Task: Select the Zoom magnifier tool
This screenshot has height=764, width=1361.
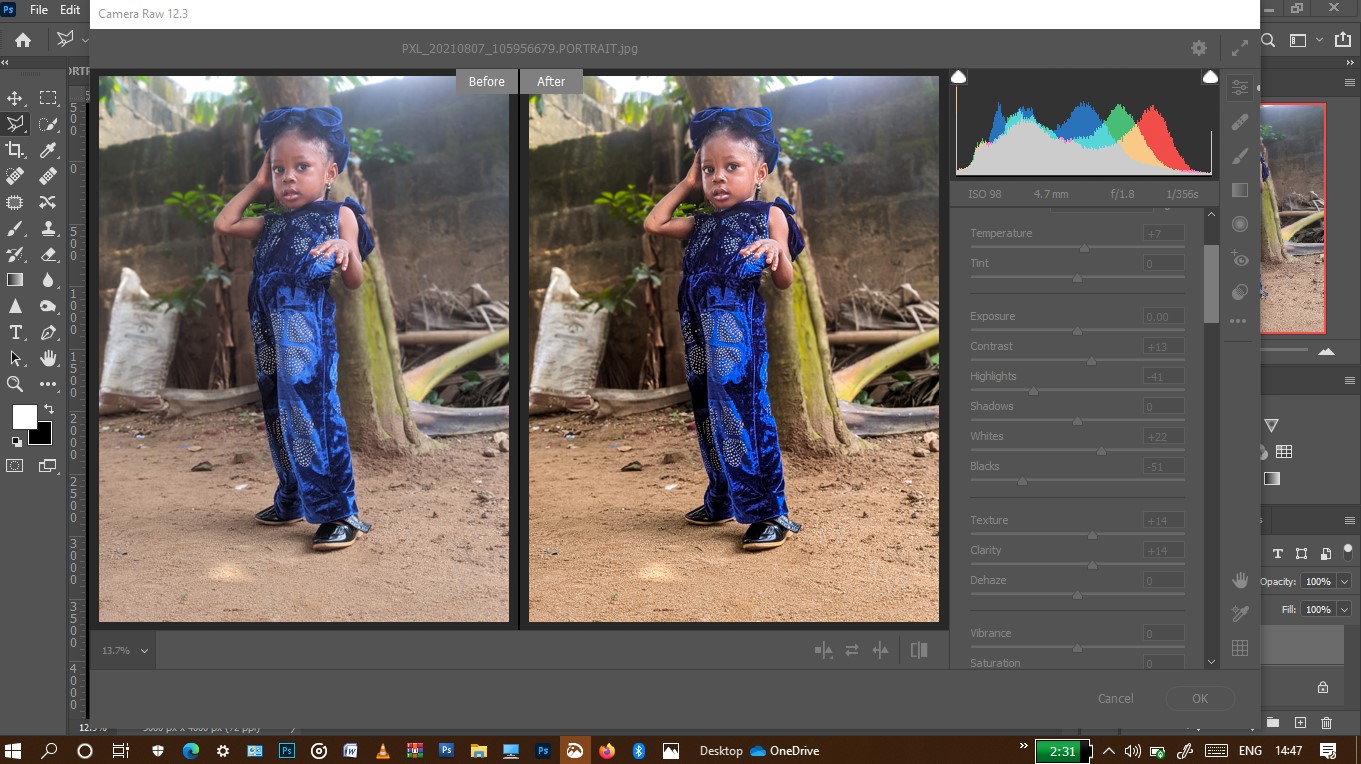Action: [x=15, y=384]
